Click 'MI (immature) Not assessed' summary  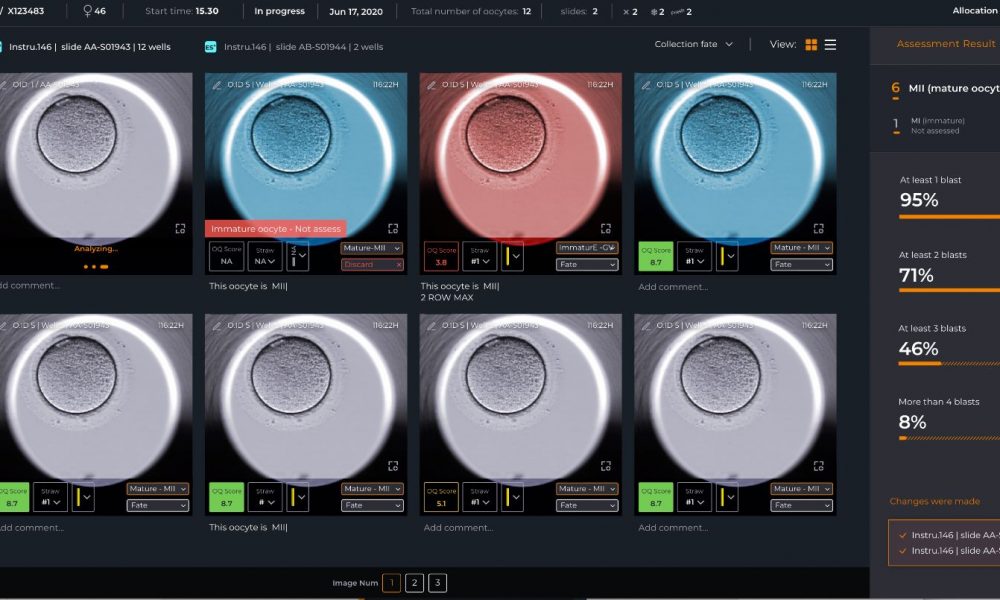point(930,125)
